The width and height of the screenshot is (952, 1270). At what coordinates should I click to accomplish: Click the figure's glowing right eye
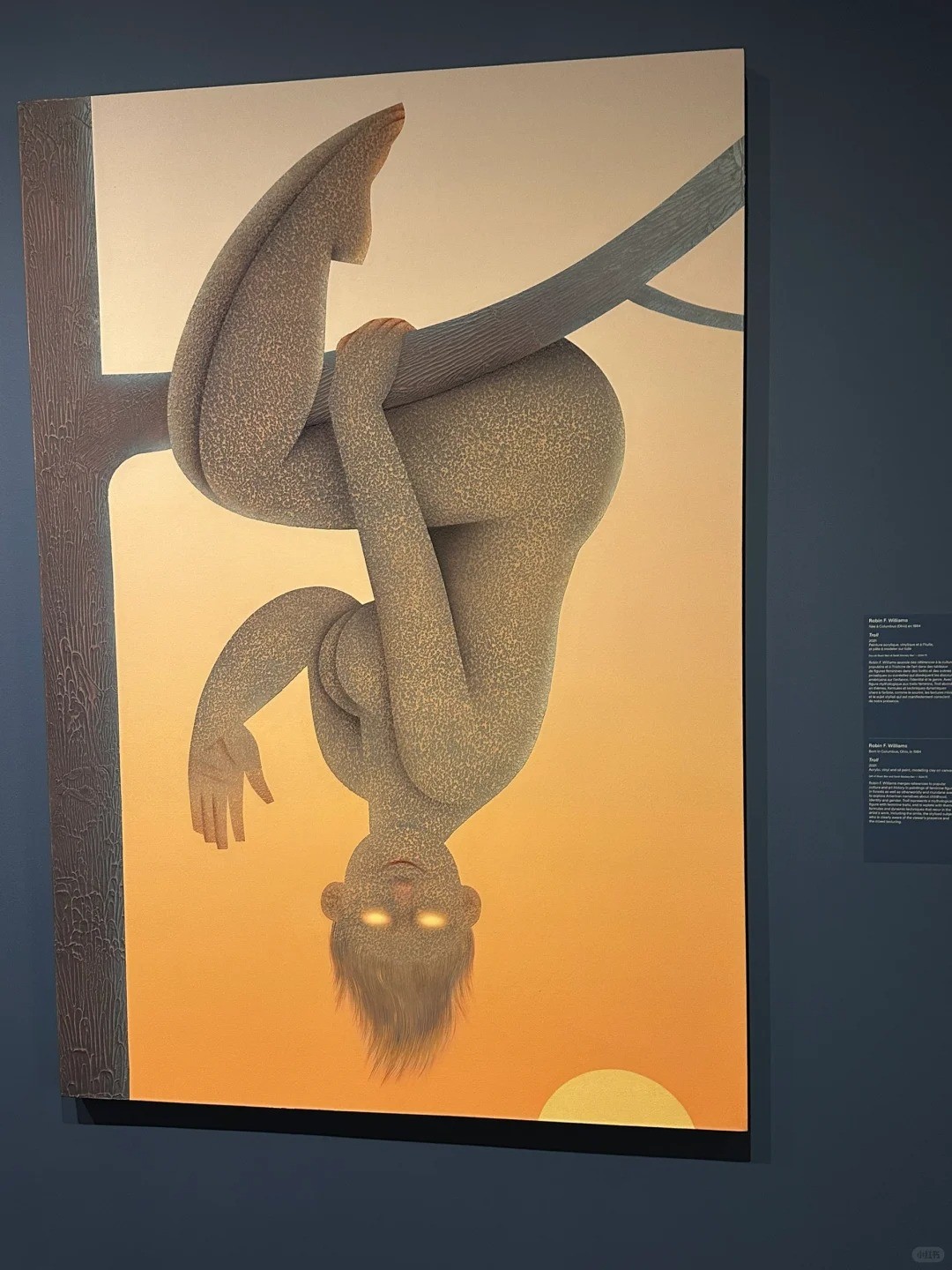pyautogui.click(x=428, y=920)
